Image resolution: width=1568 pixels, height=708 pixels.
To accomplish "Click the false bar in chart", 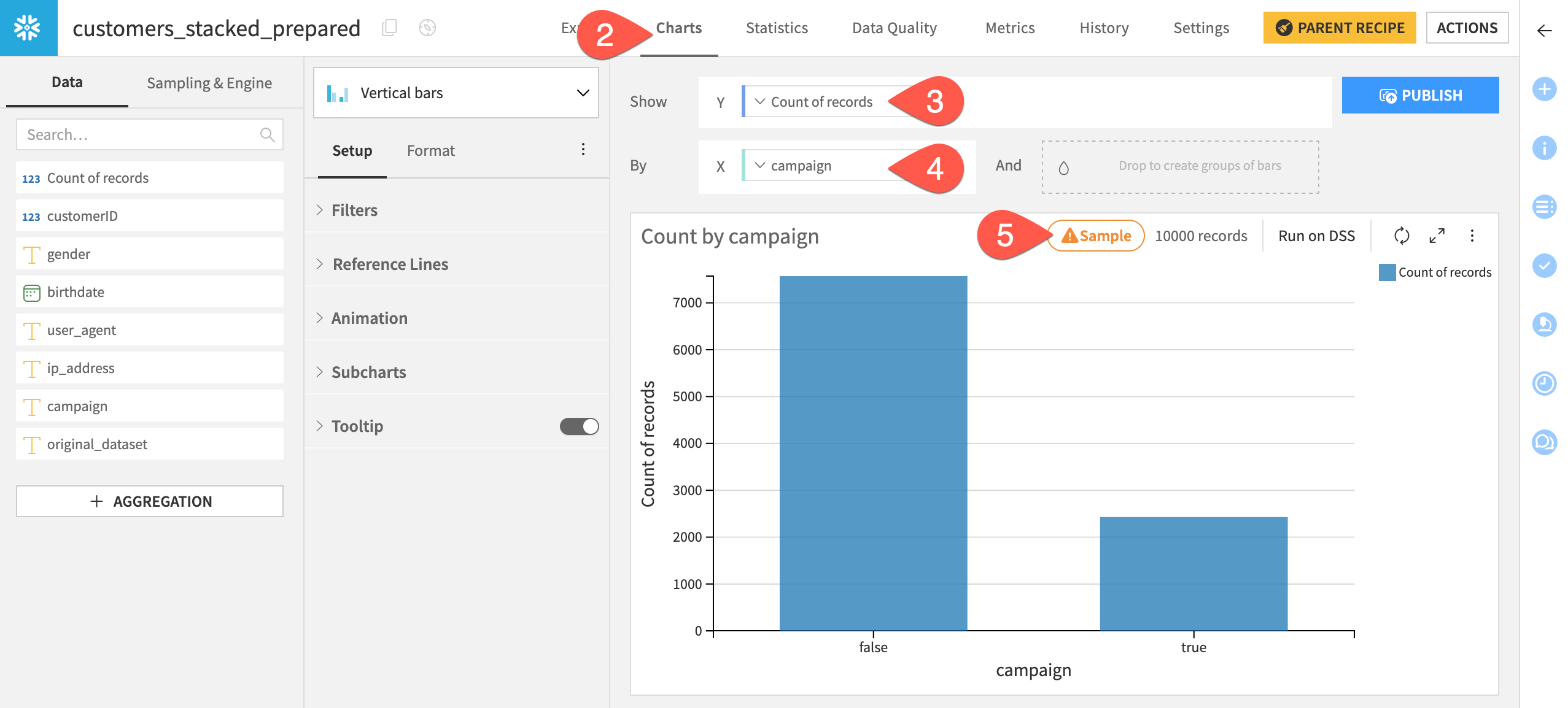I will pyautogui.click(x=873, y=453).
